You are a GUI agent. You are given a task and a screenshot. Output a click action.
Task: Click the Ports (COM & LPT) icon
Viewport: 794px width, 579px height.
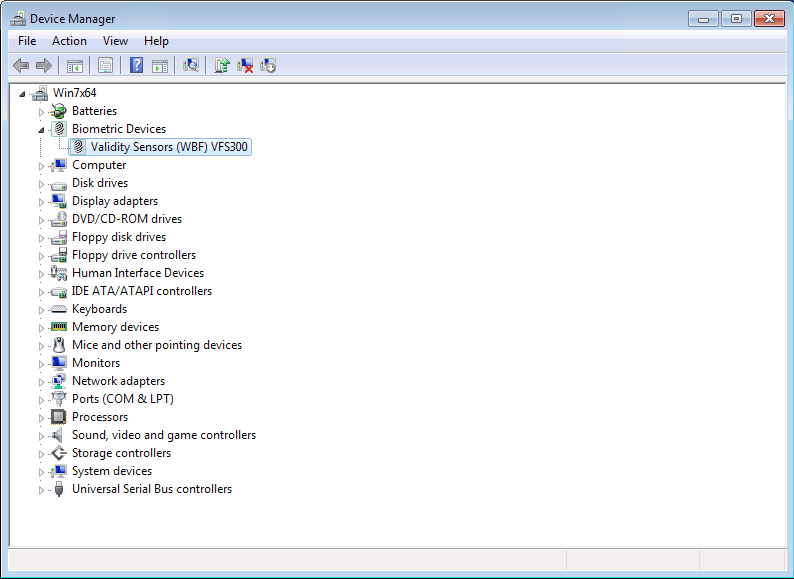pyautogui.click(x=59, y=399)
